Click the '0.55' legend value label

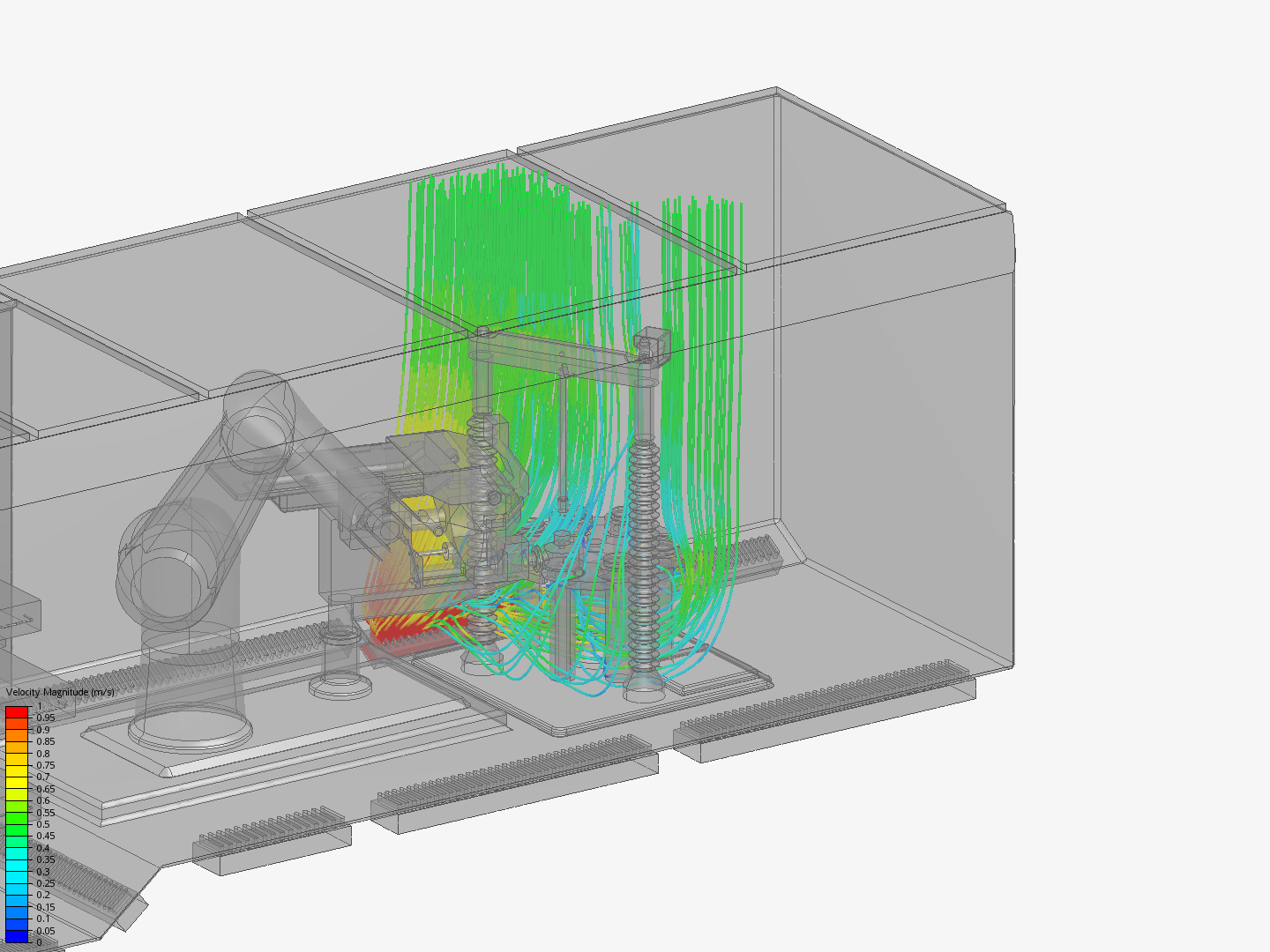pos(45,813)
